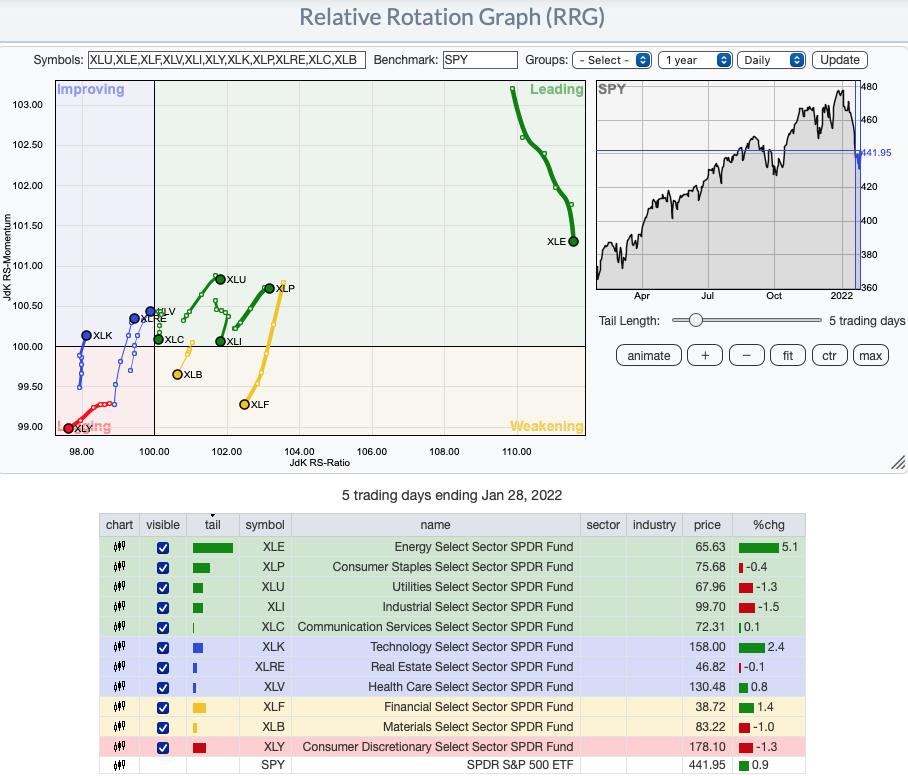Uncheck visibility for Energy Select Sector XLE
This screenshot has width=908, height=776.
point(163,547)
